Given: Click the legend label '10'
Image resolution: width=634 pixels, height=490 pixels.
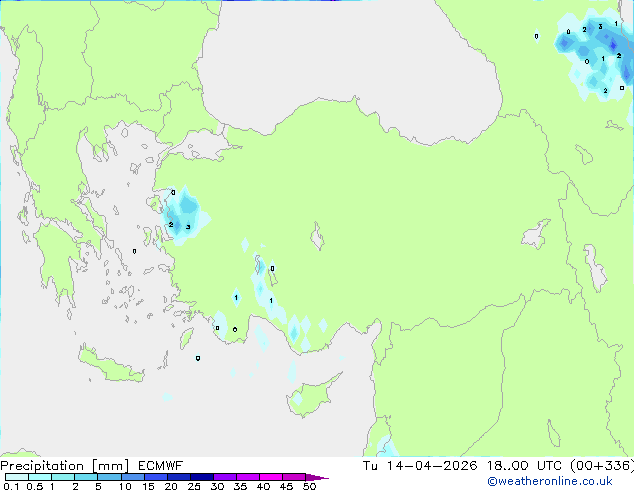Looking at the screenshot, I should 125,486.
